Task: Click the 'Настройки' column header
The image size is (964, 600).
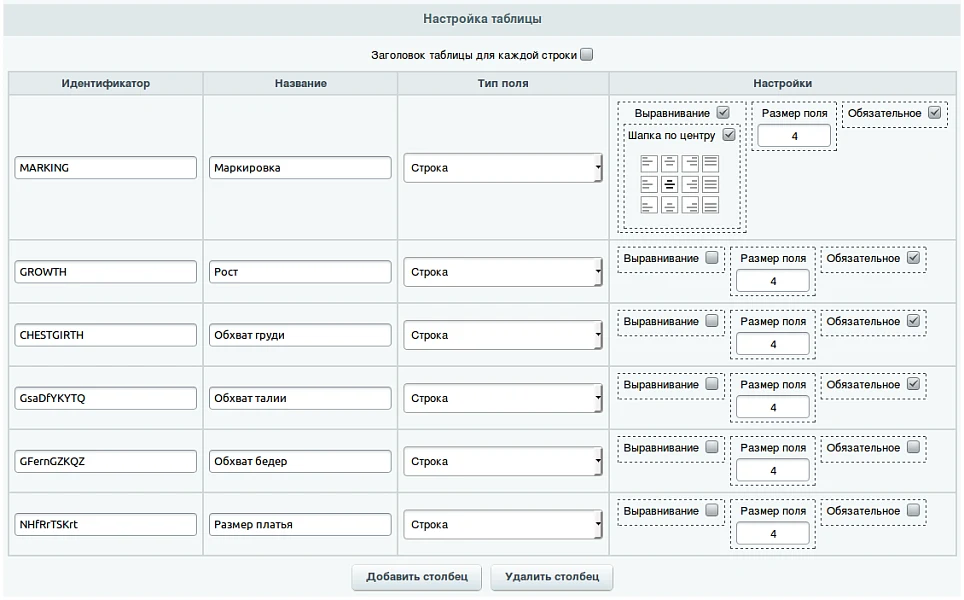Action: click(x=783, y=83)
